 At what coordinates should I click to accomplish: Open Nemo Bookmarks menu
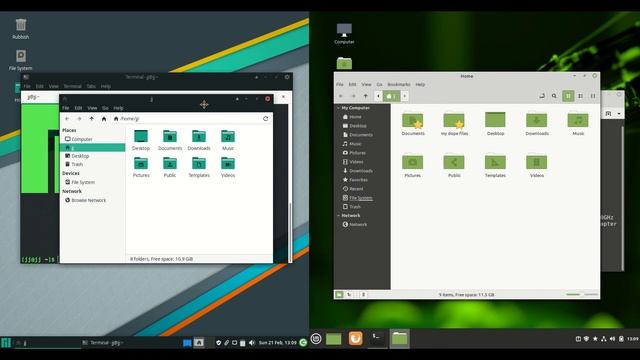(399, 84)
